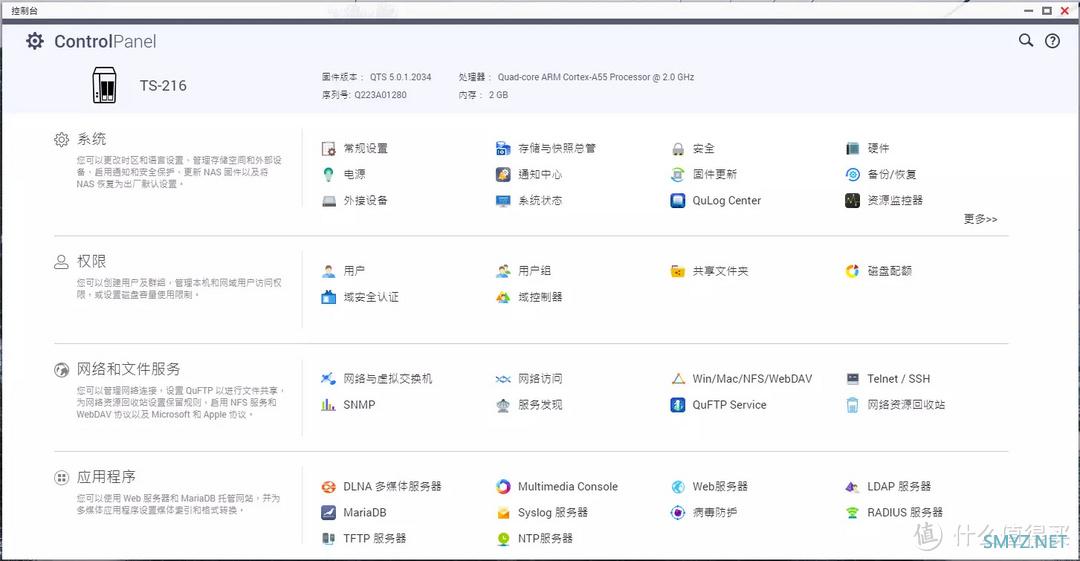The image size is (1080, 561).
Task: Open the 资源监控器 resource monitor icon
Action: pyautogui.click(x=852, y=201)
